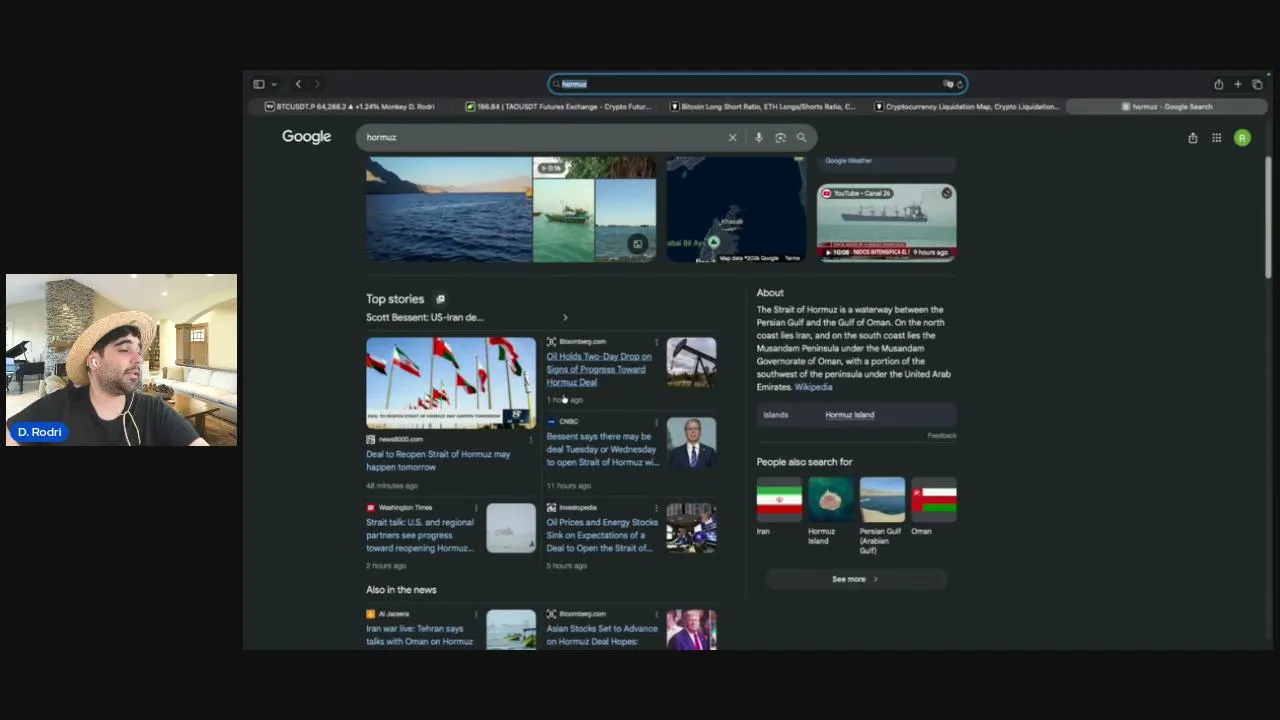Open the Safari share button
1280x720 pixels.
[1218, 84]
